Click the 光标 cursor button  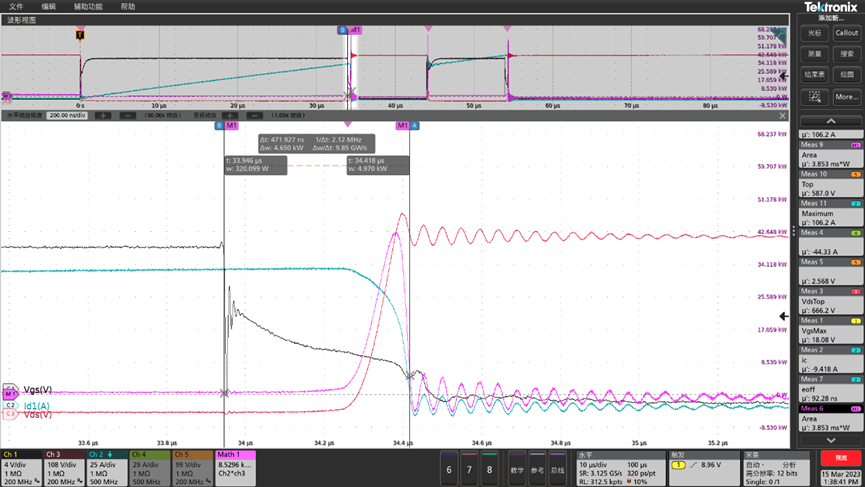815,33
